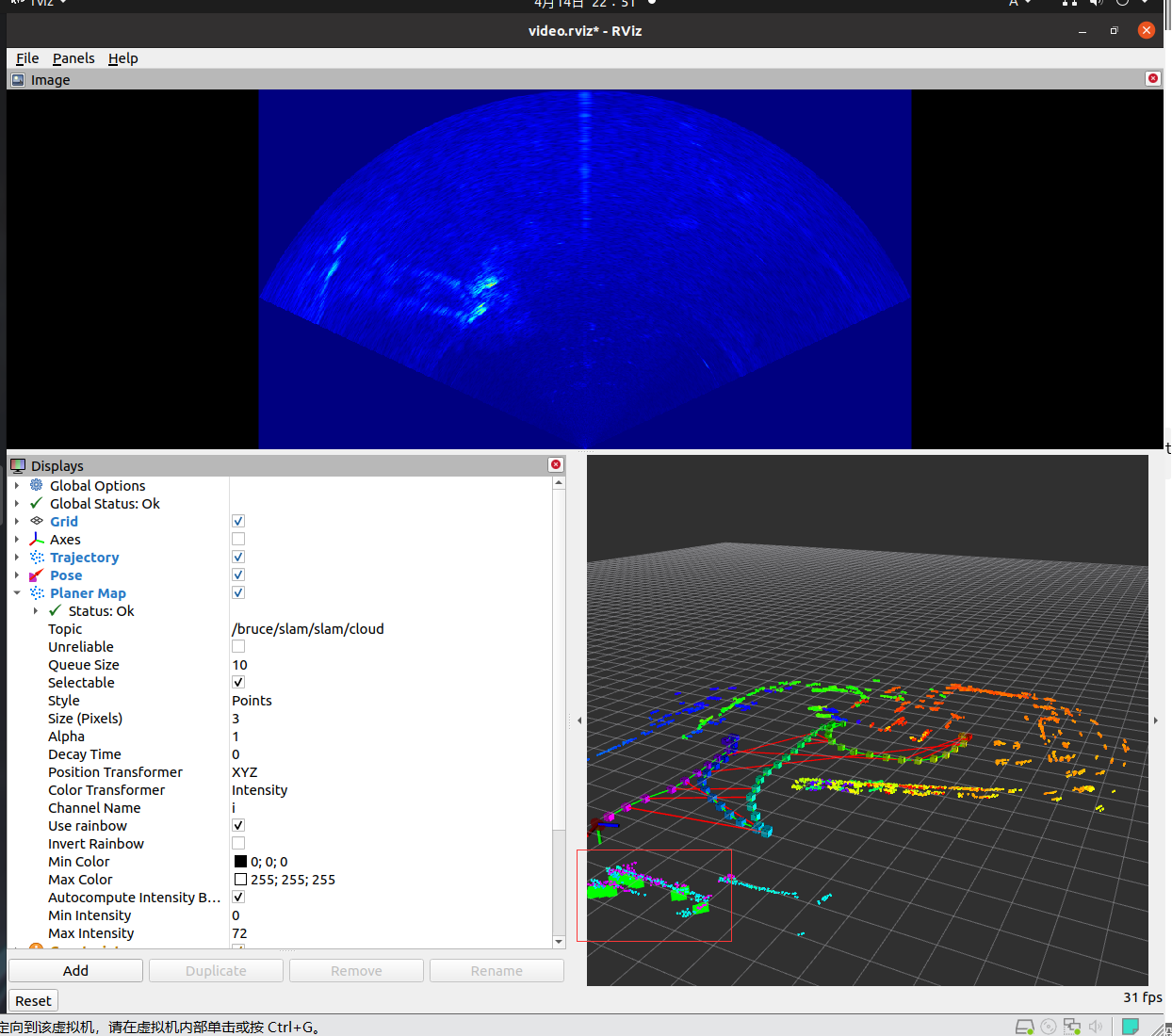Click the VM network adapter status icon
This screenshot has width=1172, height=1036.
tap(1072, 1027)
